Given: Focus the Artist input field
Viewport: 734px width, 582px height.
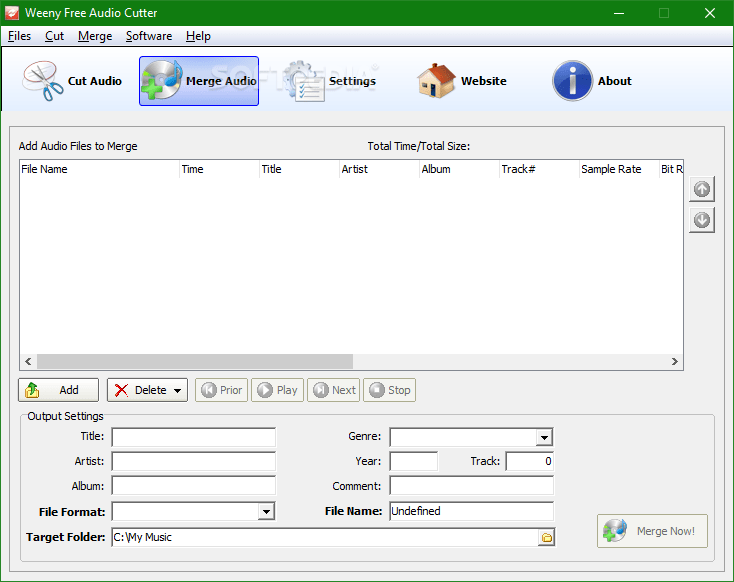Looking at the screenshot, I should click(194, 461).
